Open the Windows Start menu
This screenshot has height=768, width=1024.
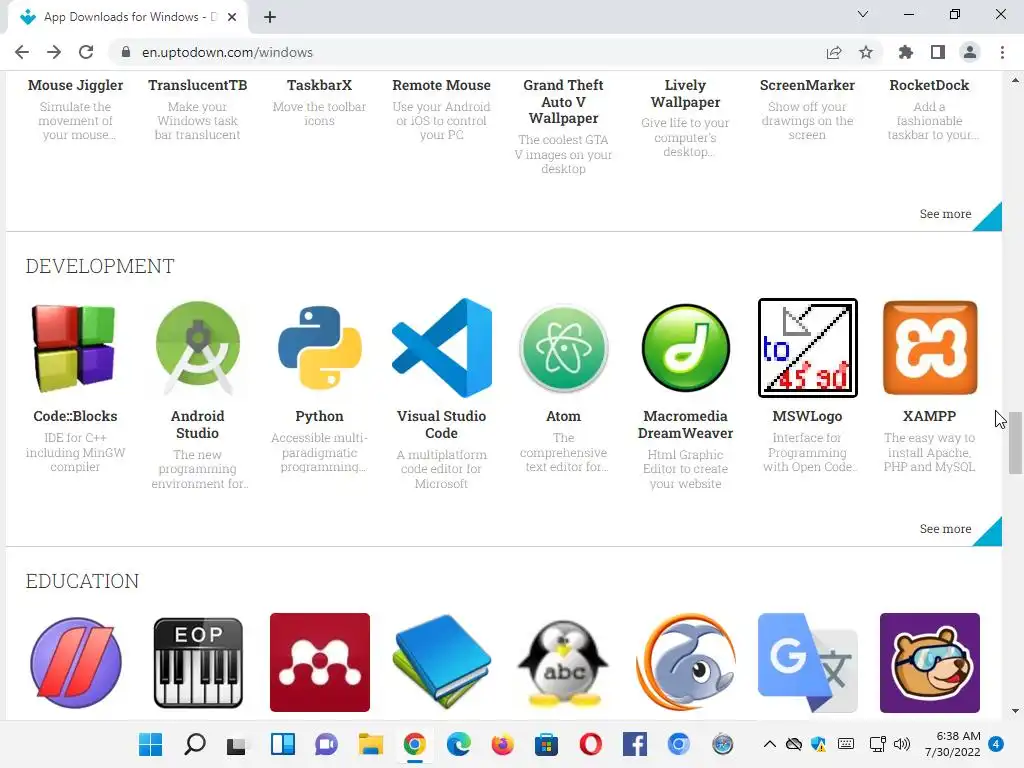pyautogui.click(x=151, y=744)
